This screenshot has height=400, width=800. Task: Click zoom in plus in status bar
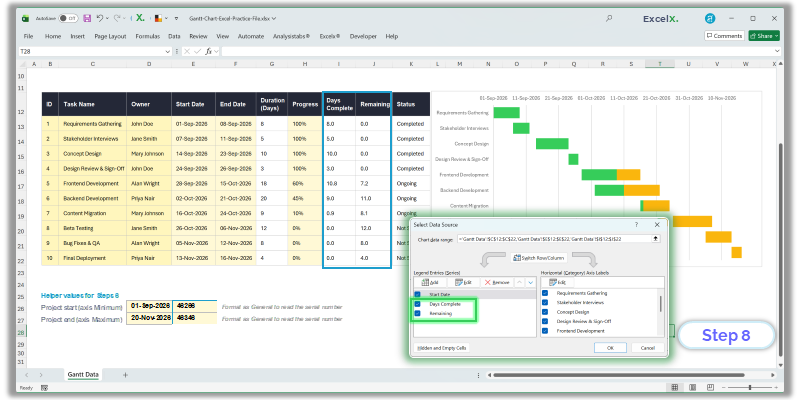[x=776, y=388]
